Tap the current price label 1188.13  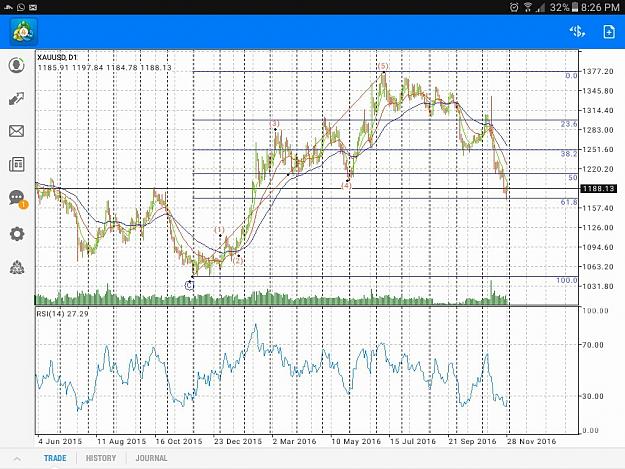pos(598,188)
